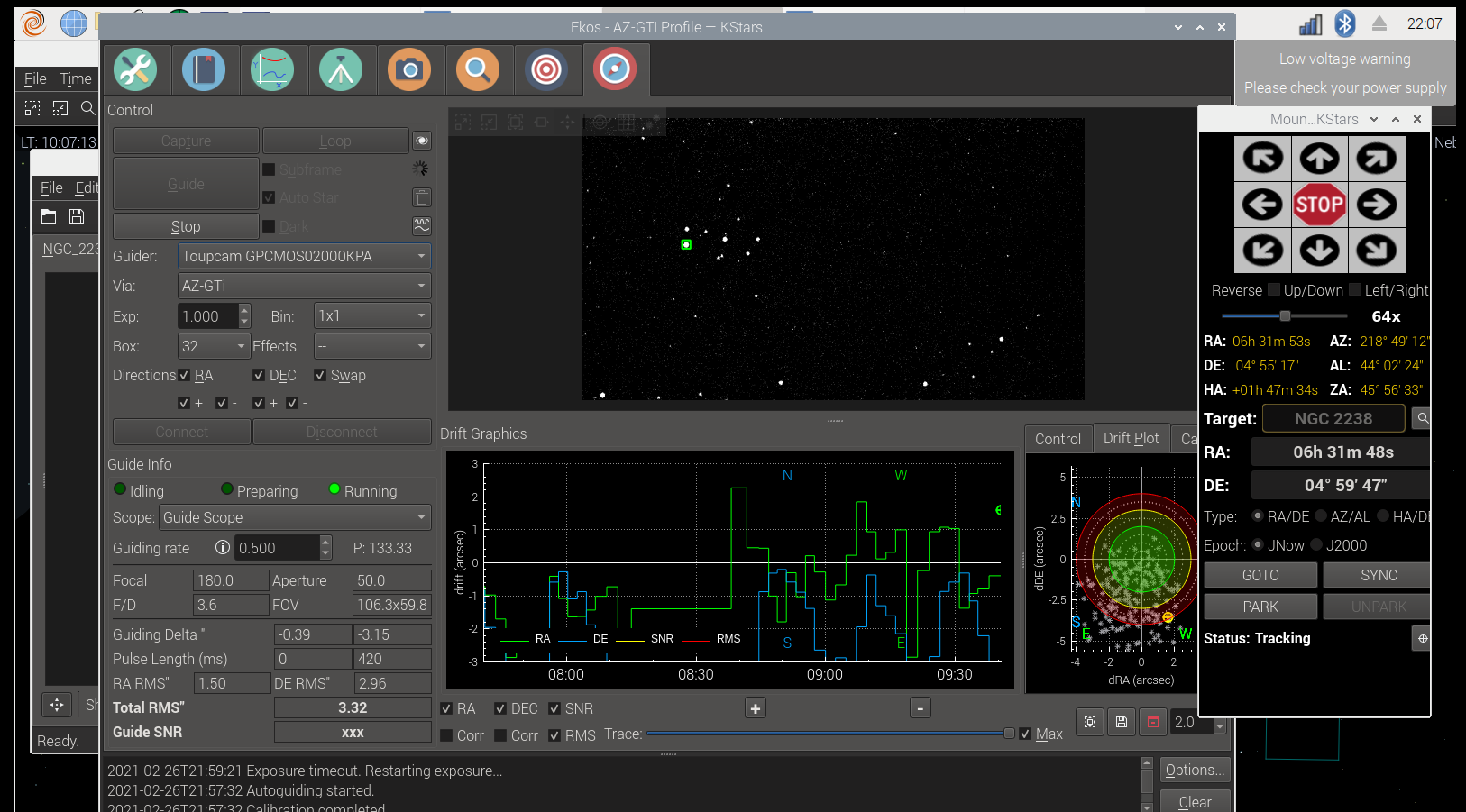Open the Capture camera module
Image resolution: width=1466 pixels, height=812 pixels.
pos(409,69)
